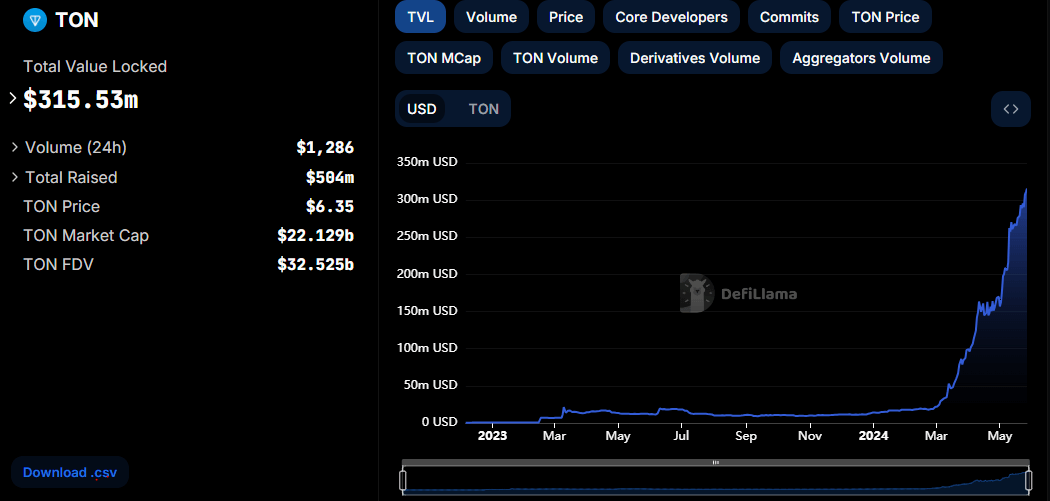1050x501 pixels.
Task: Toggle the TON Price series
Action: [x=885, y=17]
